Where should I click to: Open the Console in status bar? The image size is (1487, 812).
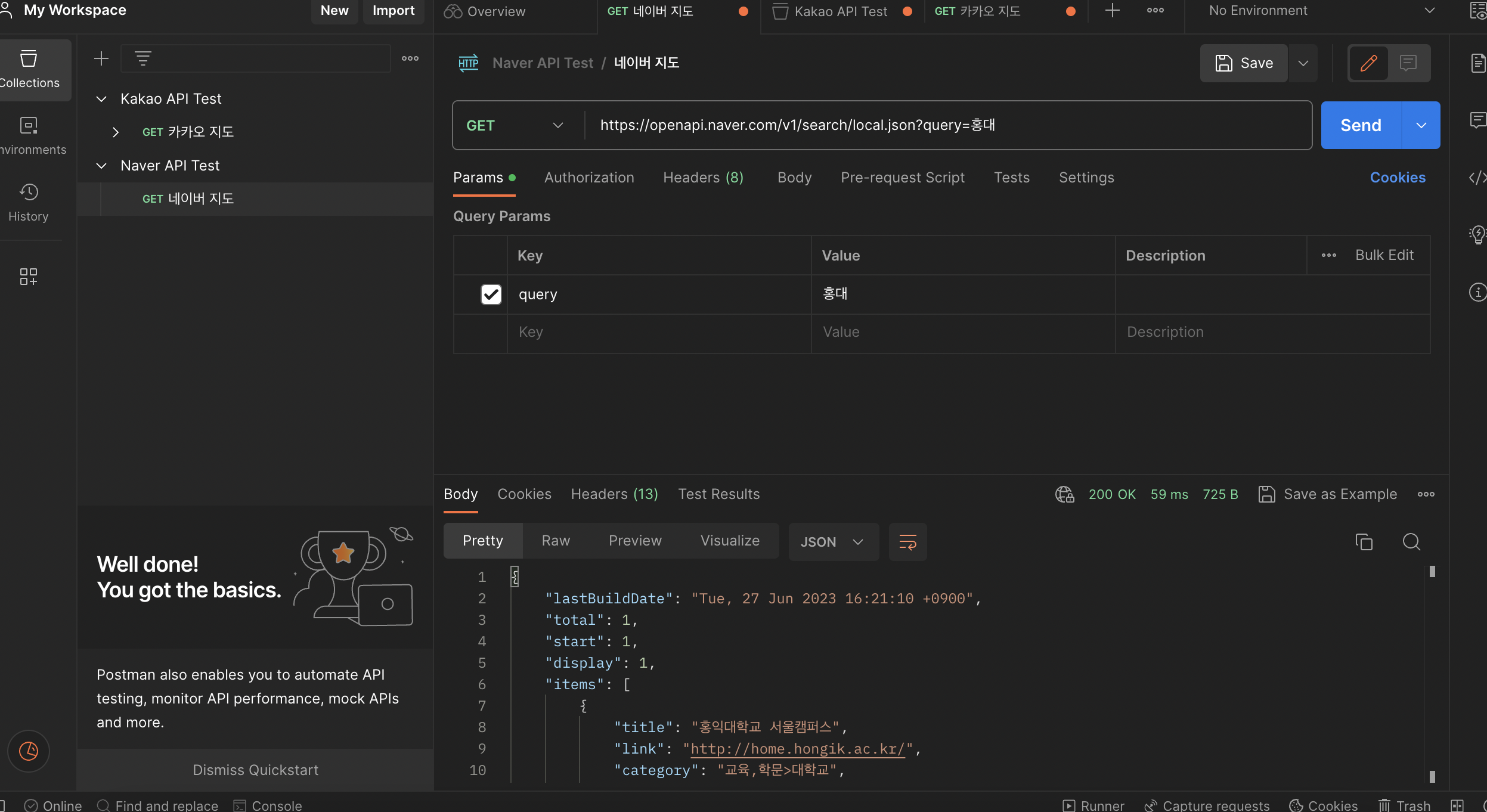pyautogui.click(x=268, y=805)
